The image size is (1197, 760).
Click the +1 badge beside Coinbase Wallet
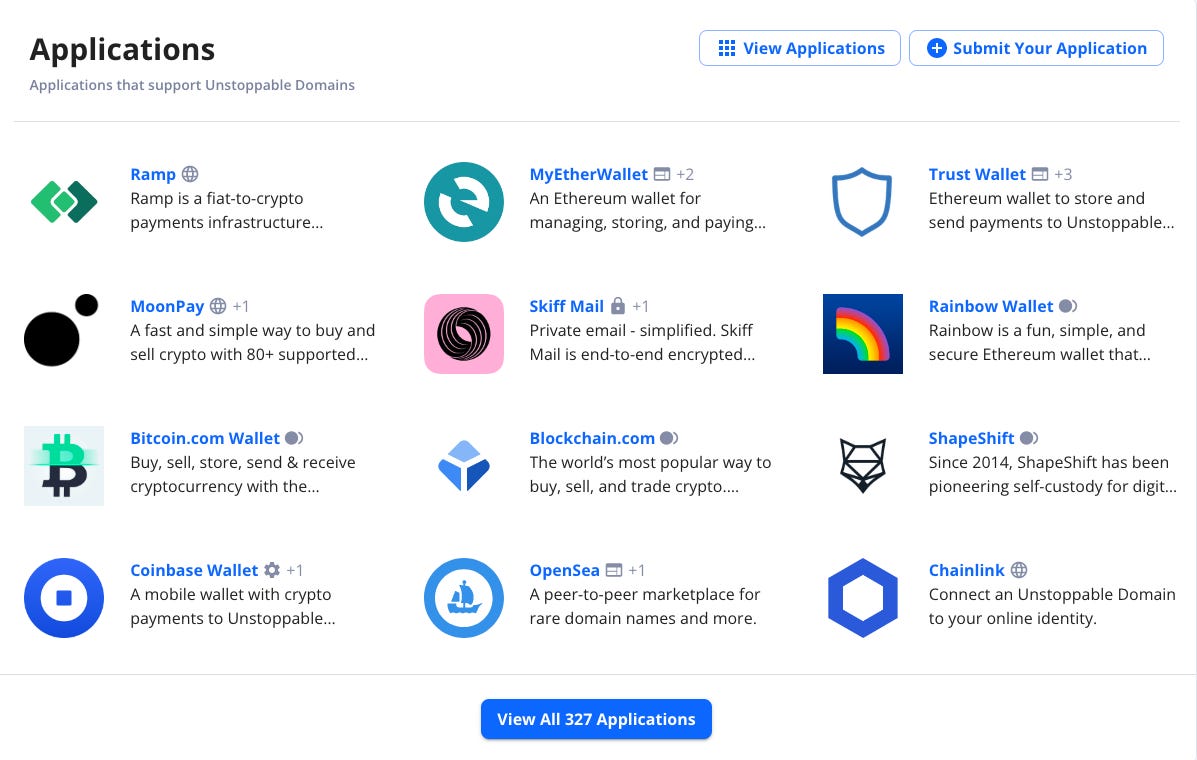(295, 570)
